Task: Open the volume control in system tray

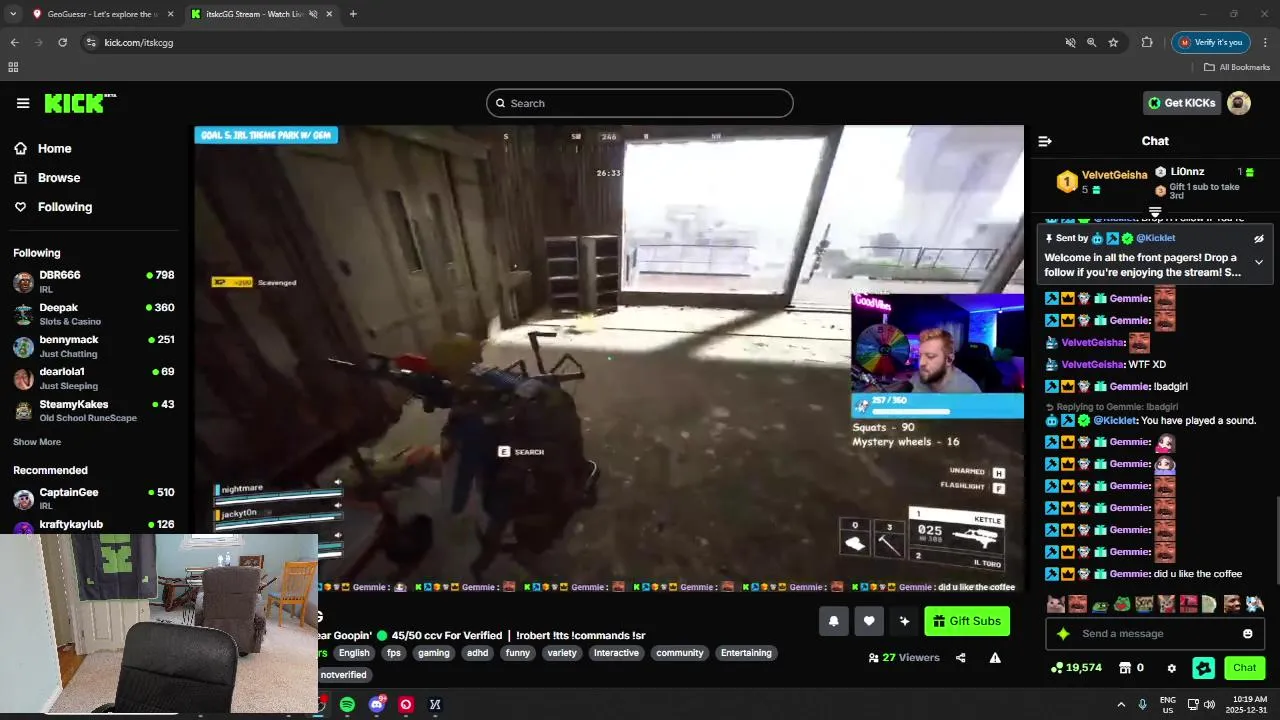Action: [1210, 704]
